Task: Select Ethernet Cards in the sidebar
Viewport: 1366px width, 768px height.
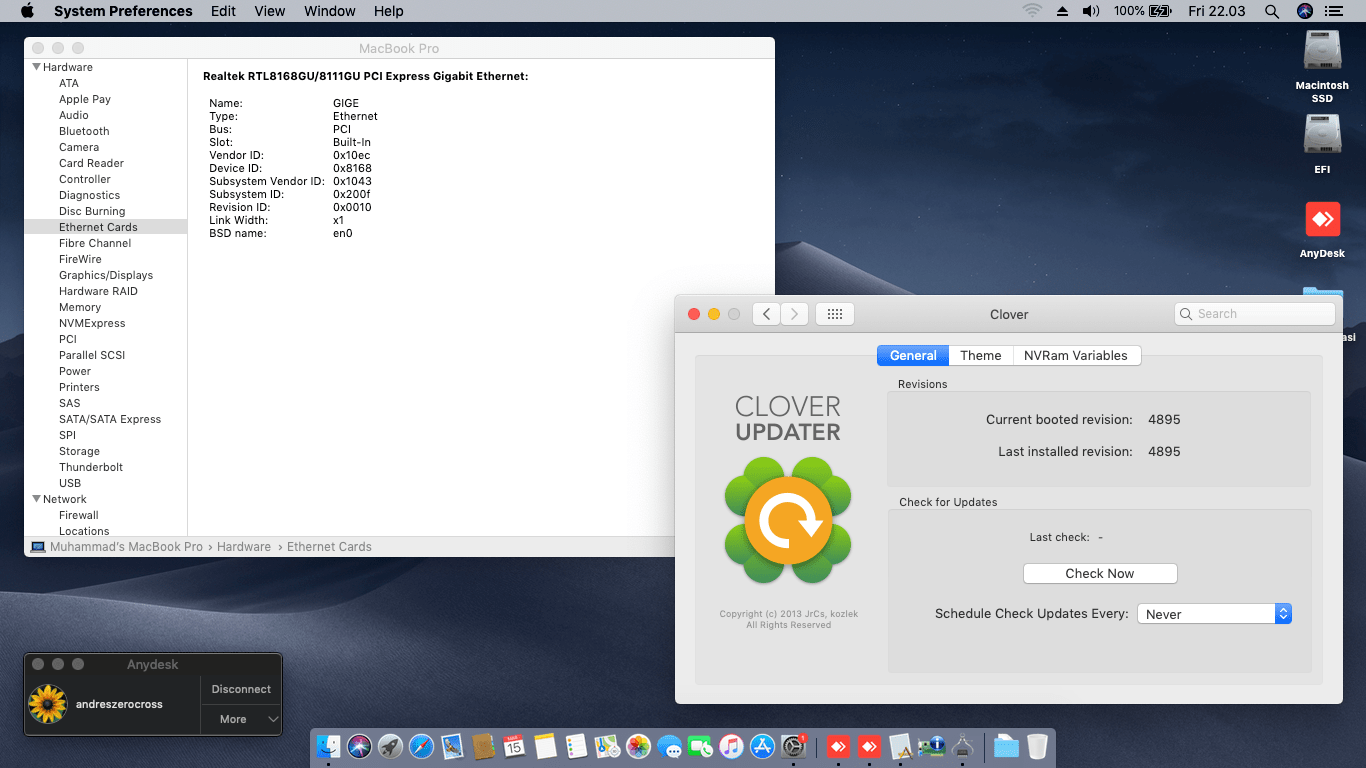Action: point(105,227)
